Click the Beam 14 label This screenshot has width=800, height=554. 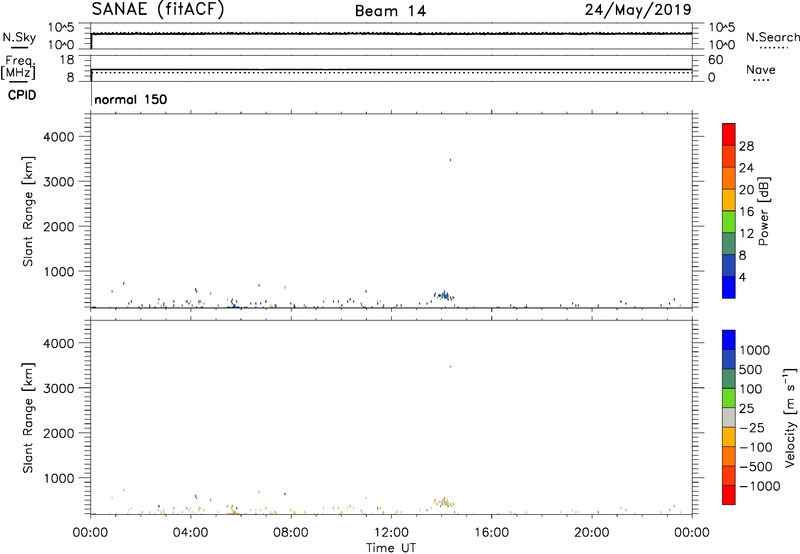coord(390,11)
